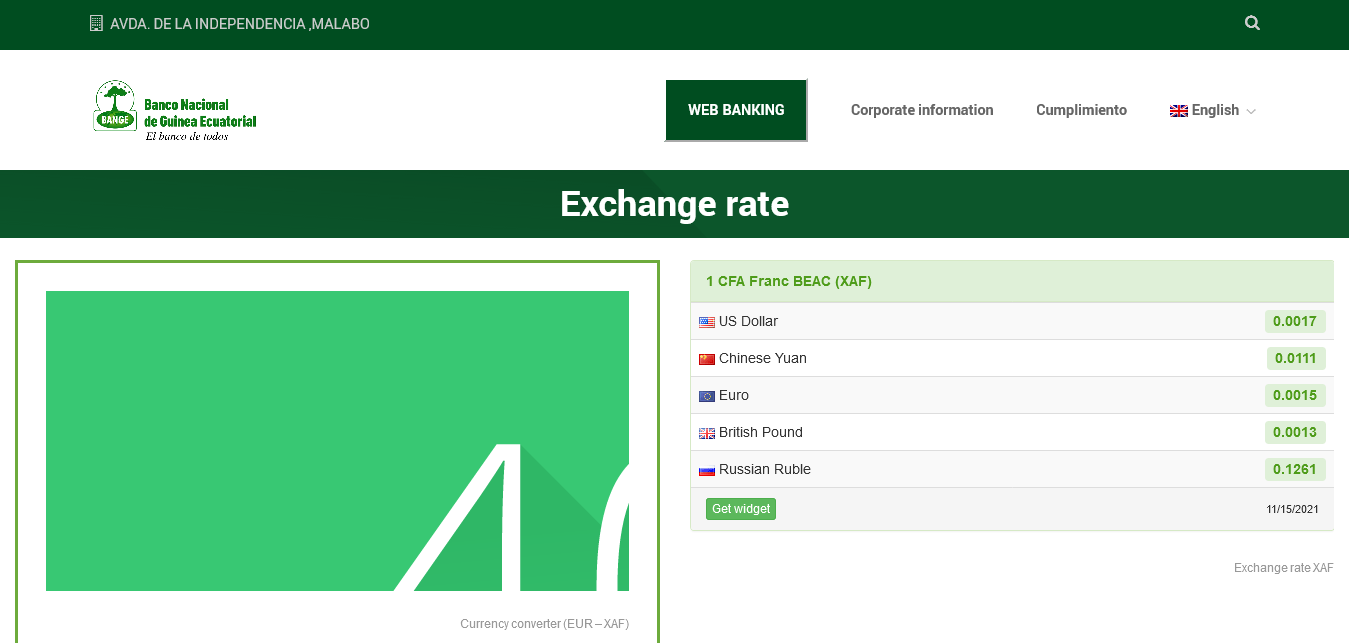Click the building icon beside the address
Screen dimensions: 1366x643
coord(96,23)
